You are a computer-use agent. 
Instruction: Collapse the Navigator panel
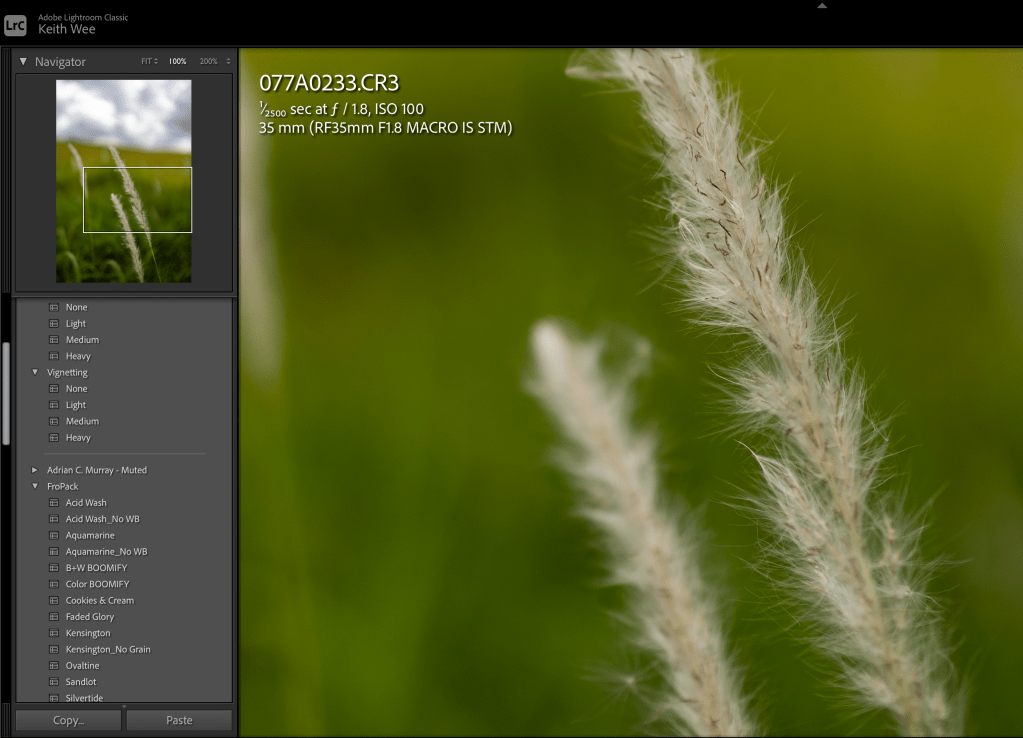23,62
